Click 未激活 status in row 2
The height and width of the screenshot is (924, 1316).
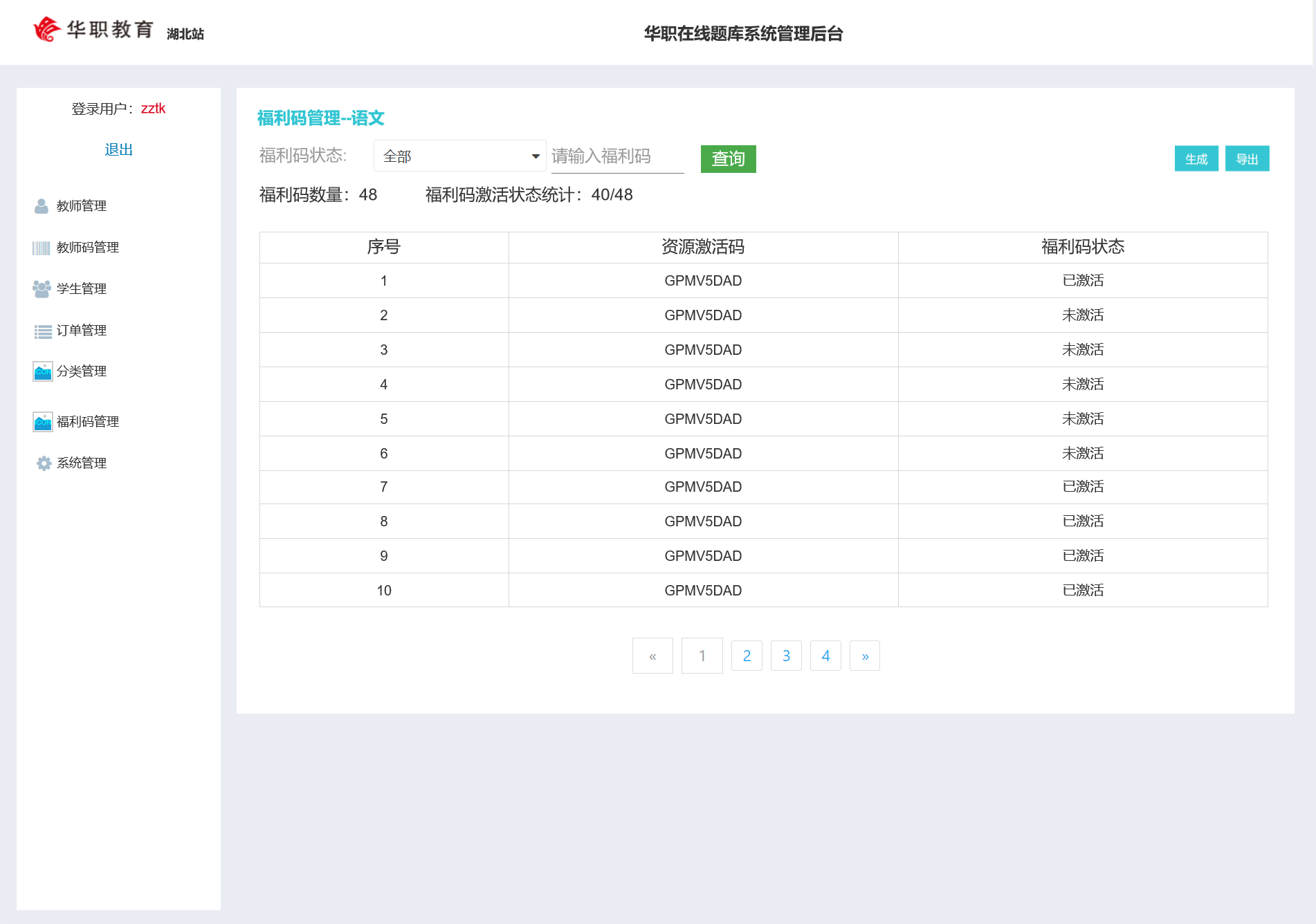(1083, 315)
